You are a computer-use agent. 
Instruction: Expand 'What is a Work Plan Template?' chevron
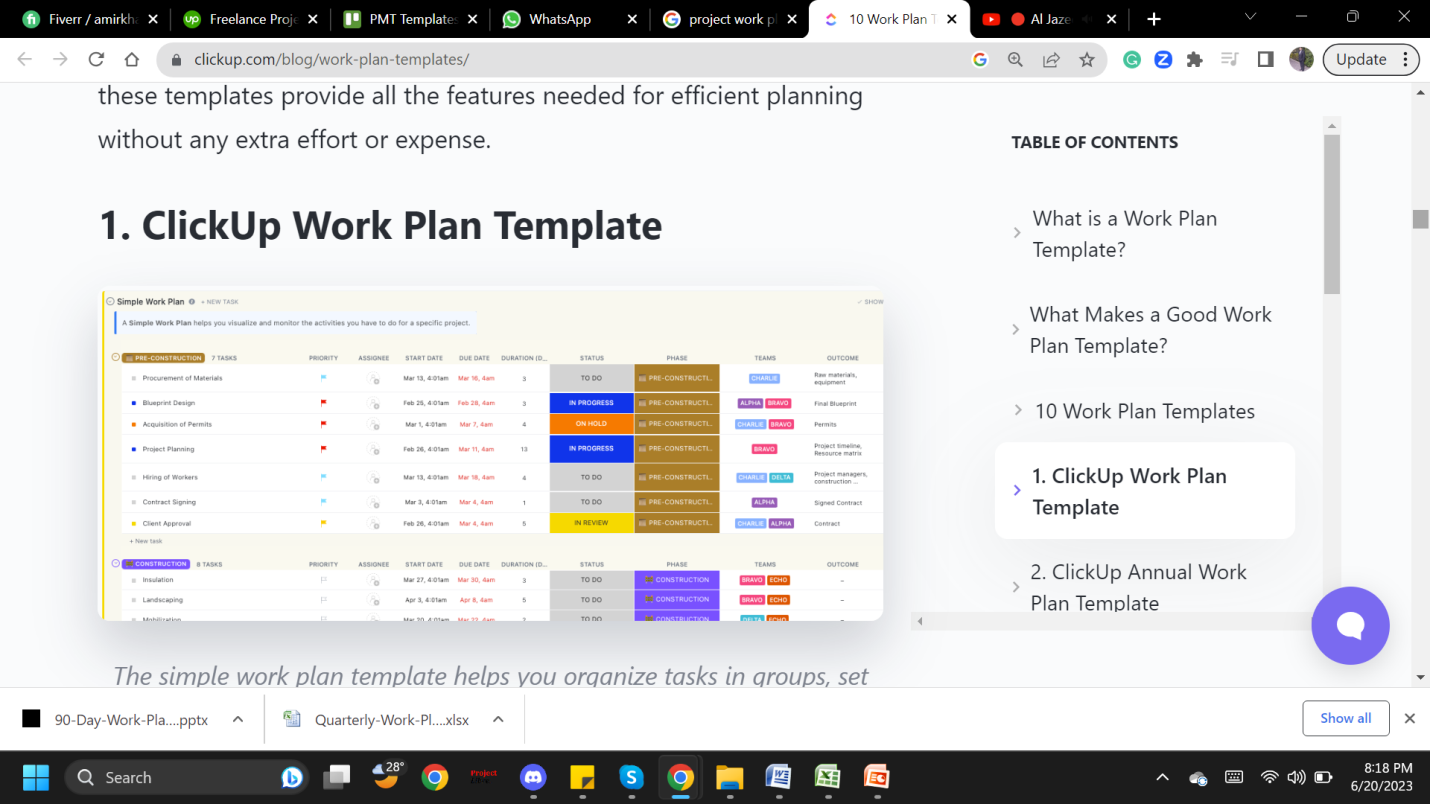pyautogui.click(x=1017, y=233)
